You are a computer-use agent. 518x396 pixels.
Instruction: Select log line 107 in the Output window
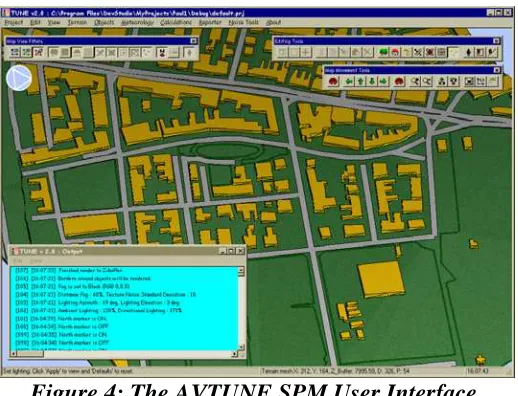click(x=69, y=270)
